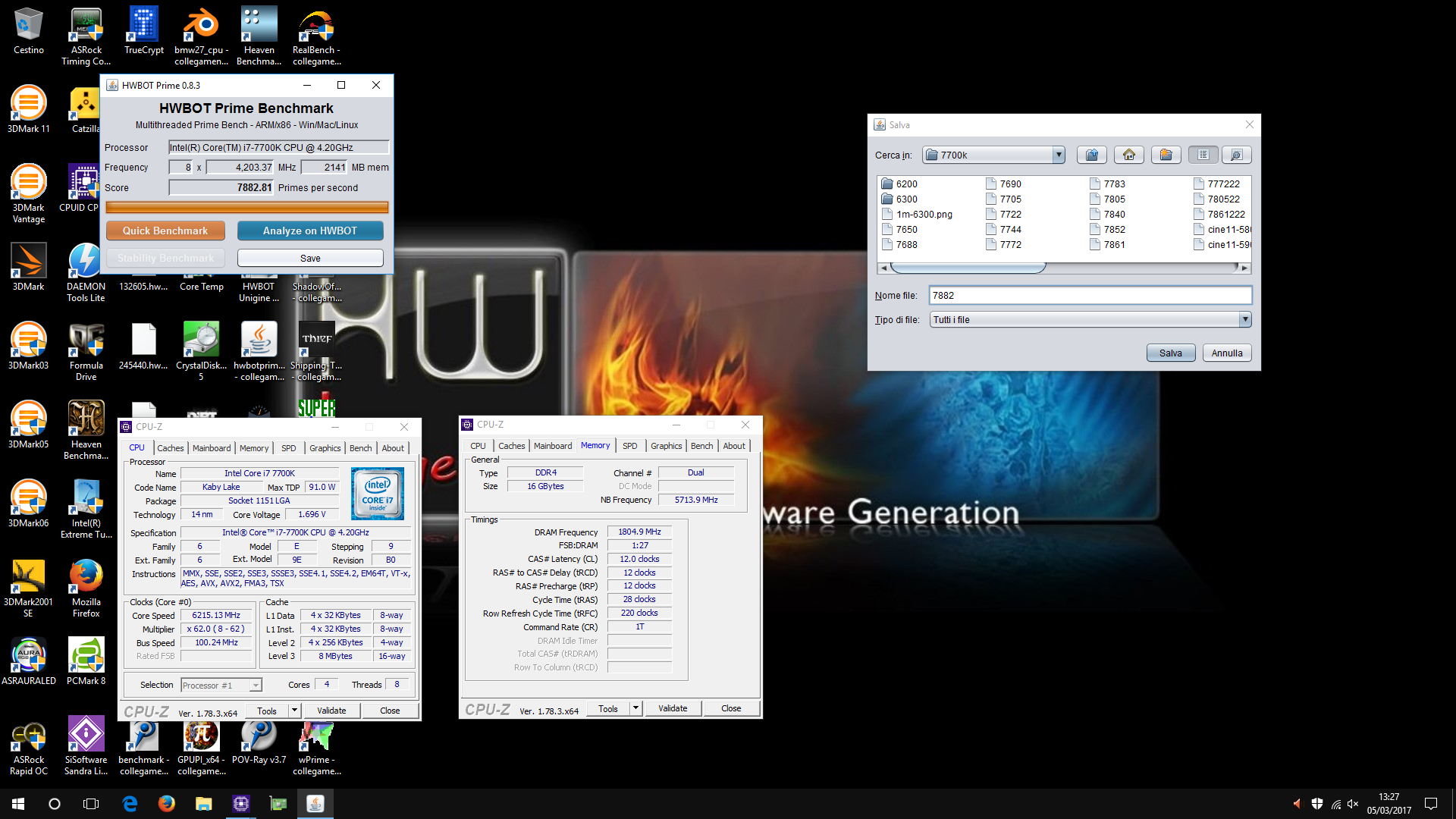Viewport: 1456px width, 819px height.
Task: Open Heaven Benchmark icon in top row
Action: [259, 36]
